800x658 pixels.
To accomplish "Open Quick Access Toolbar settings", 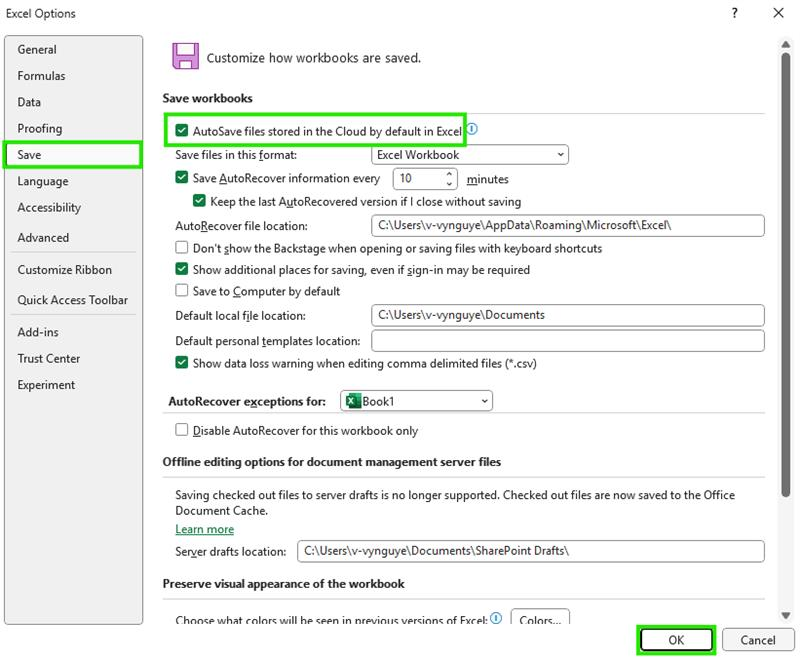I will tap(73, 300).
